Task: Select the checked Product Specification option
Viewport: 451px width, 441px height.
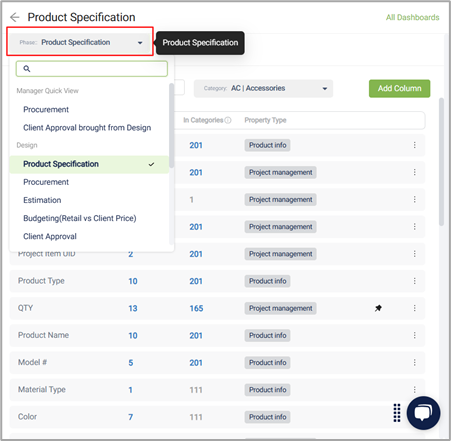Action: pyautogui.click(x=89, y=164)
